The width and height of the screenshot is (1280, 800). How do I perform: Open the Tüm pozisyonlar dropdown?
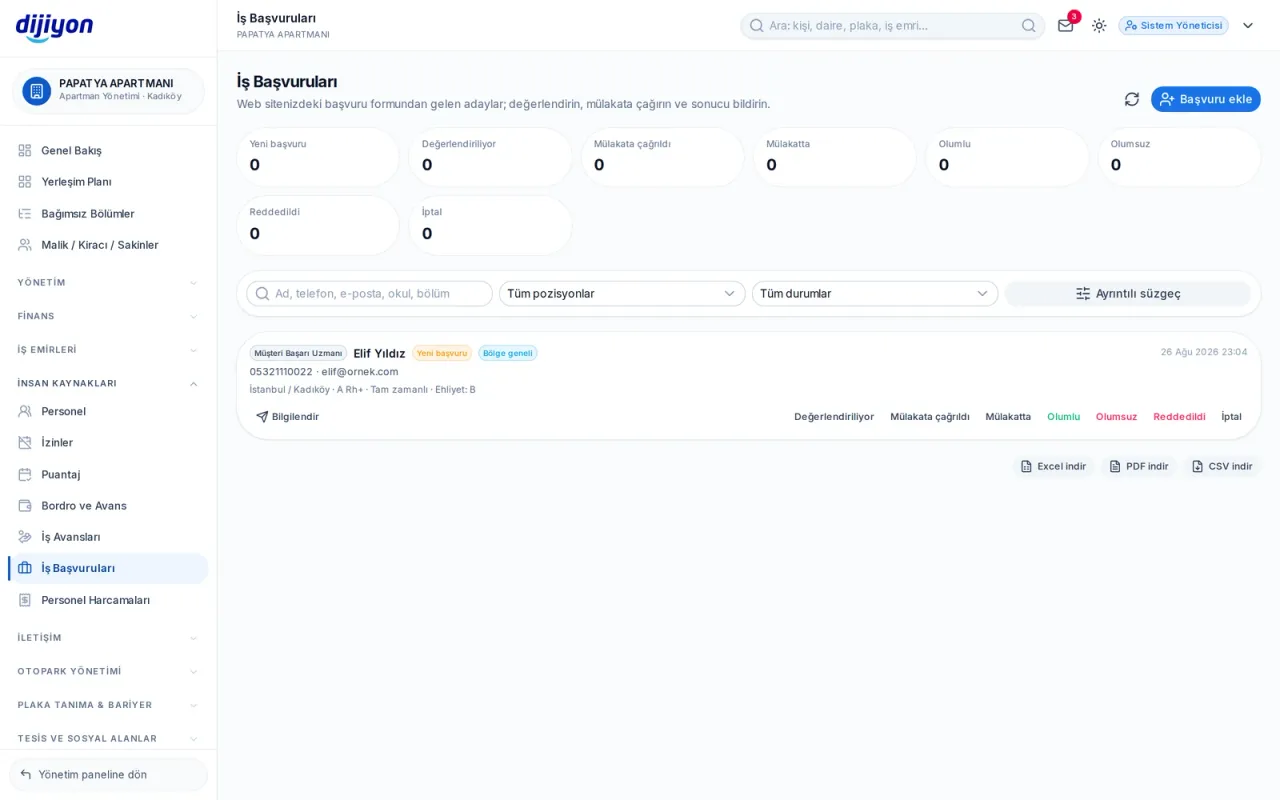click(622, 293)
